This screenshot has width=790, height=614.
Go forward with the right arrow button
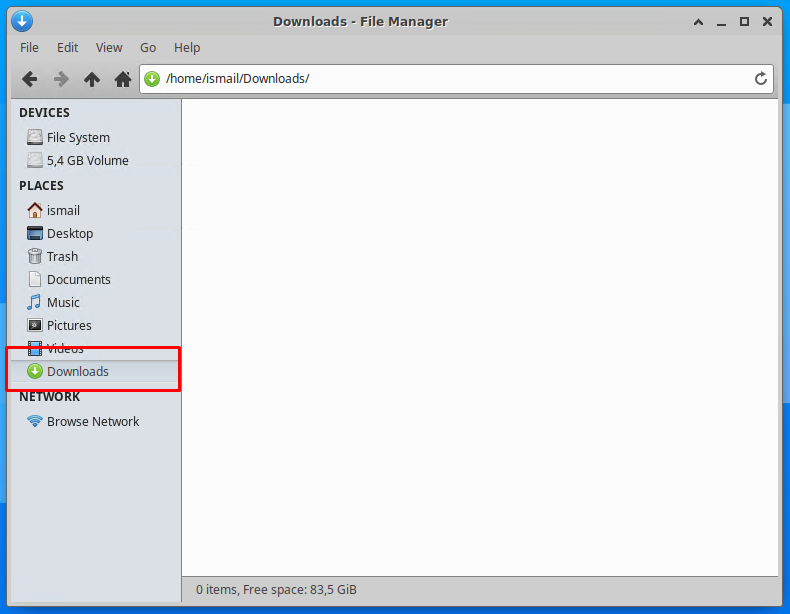(x=61, y=79)
